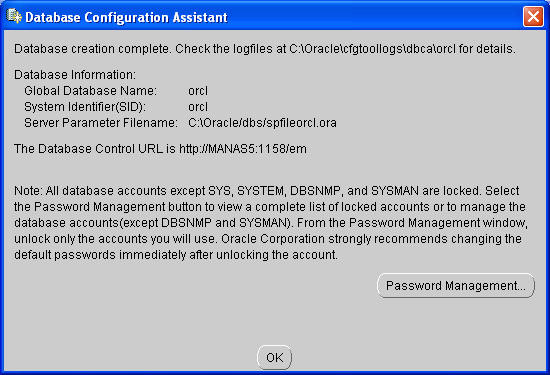Click the Database Configuration Assistant title icon
The width and height of the screenshot is (550, 375).
click(14, 16)
